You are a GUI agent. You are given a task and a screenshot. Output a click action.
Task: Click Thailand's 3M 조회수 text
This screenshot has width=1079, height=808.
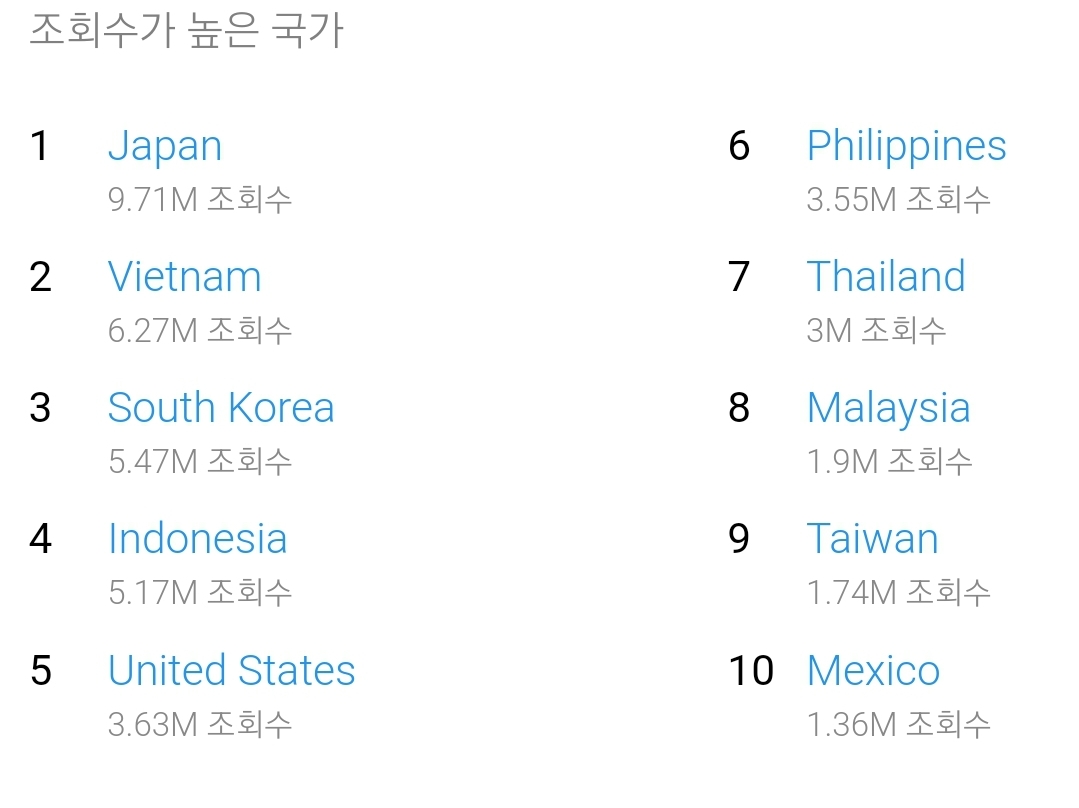point(876,330)
